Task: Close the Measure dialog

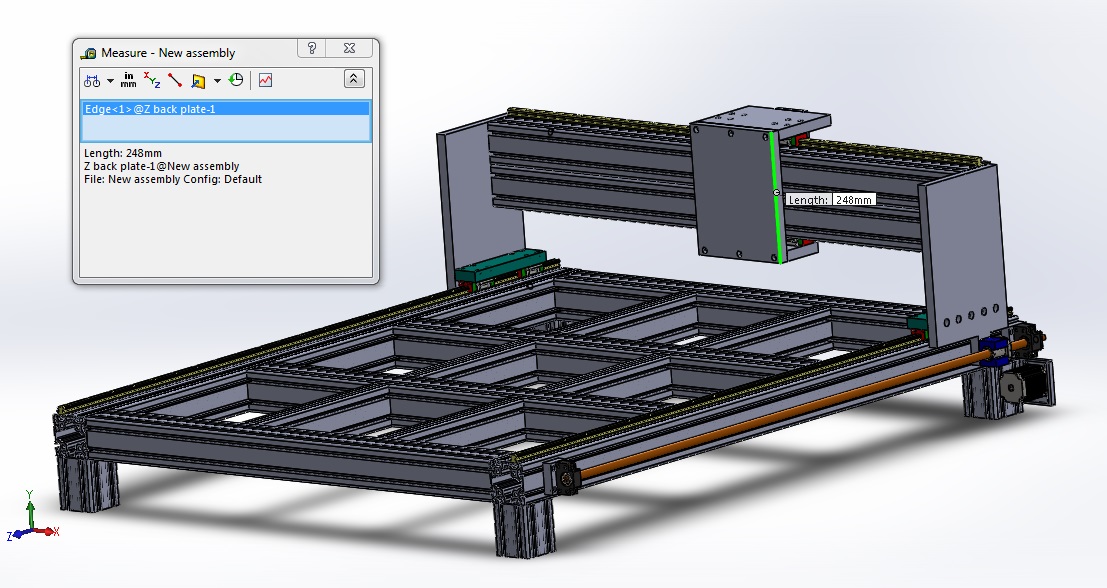Action: click(350, 48)
